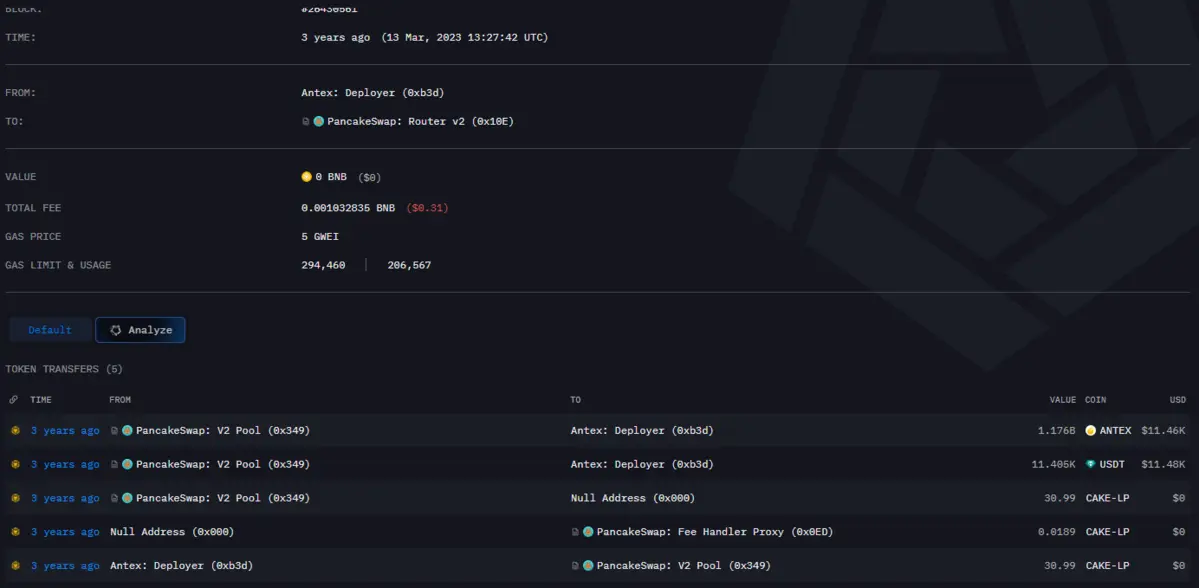1199x588 pixels.
Task: Click the transaction time '3 years ago' text
Action: pos(335,37)
